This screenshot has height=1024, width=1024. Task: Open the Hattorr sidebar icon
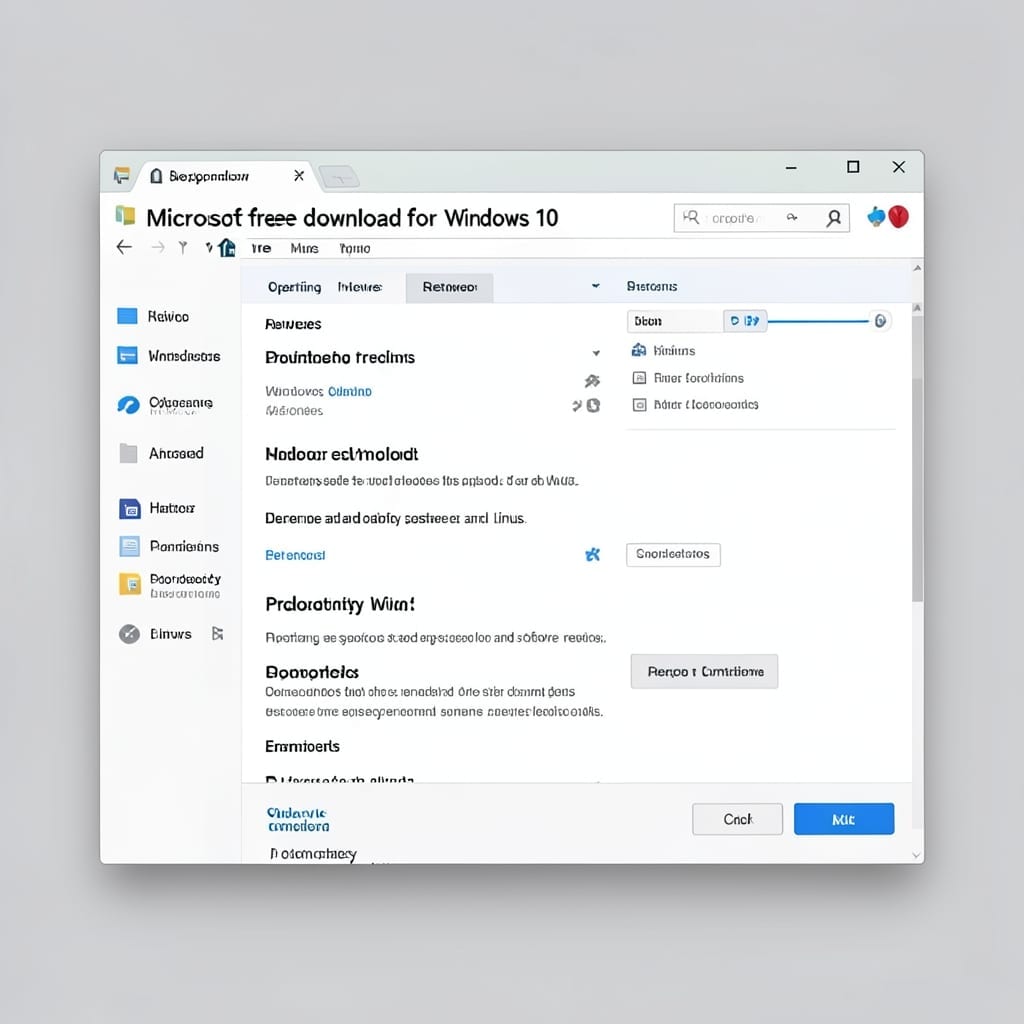129,508
